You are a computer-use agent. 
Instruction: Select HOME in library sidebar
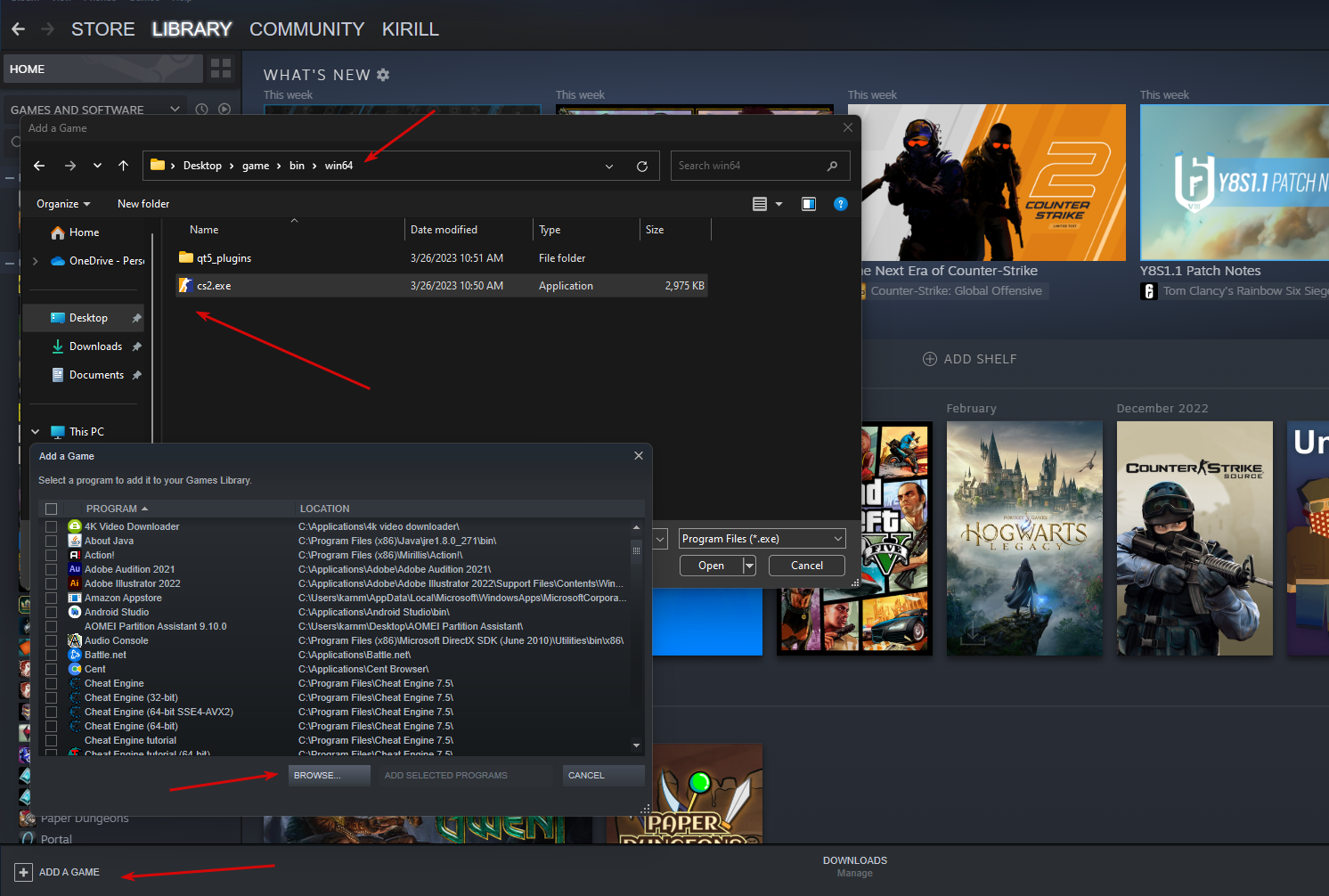tap(103, 69)
